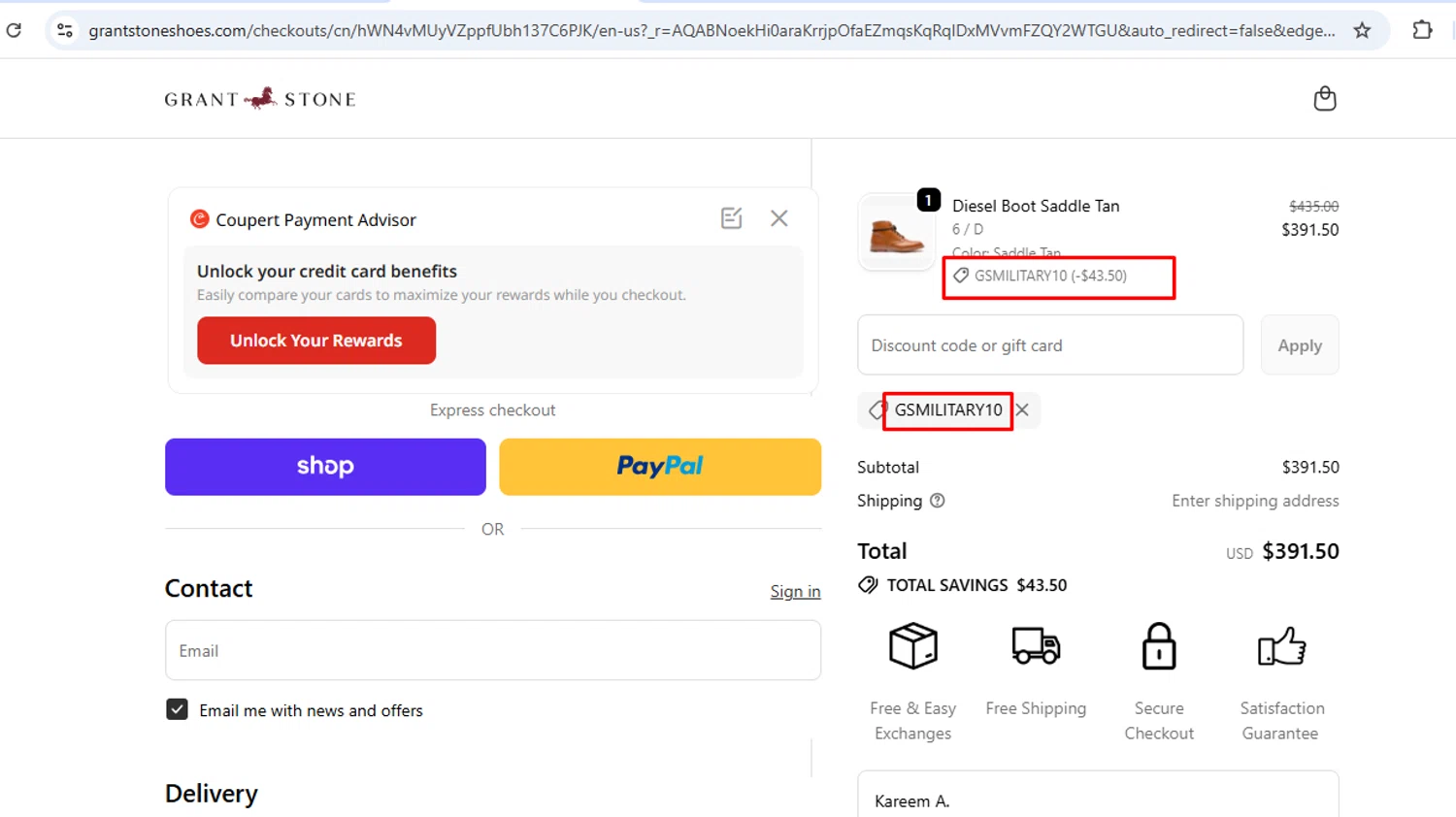The width and height of the screenshot is (1456, 817).
Task: Click the Express checkout label
Action: pyautogui.click(x=493, y=410)
